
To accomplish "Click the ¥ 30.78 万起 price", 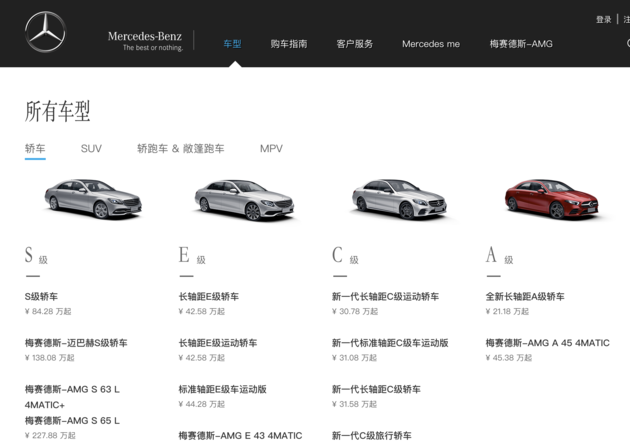I will click(355, 311).
